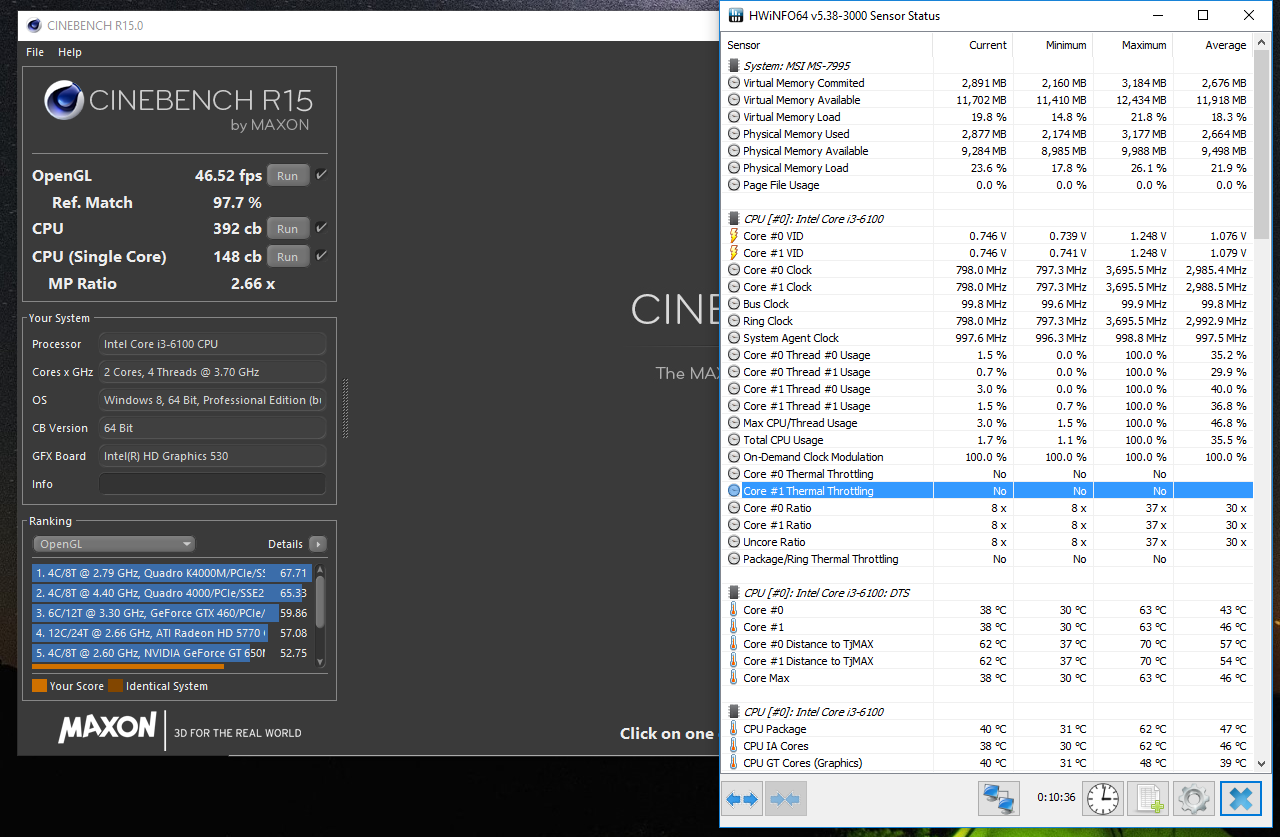Click the Info input field

(x=212, y=484)
